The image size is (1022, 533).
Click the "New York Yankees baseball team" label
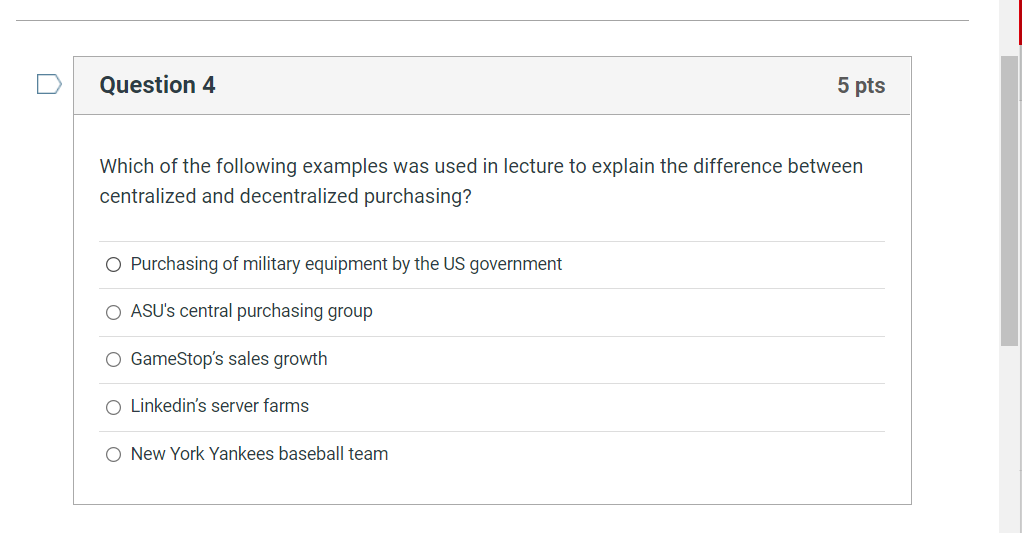click(259, 454)
